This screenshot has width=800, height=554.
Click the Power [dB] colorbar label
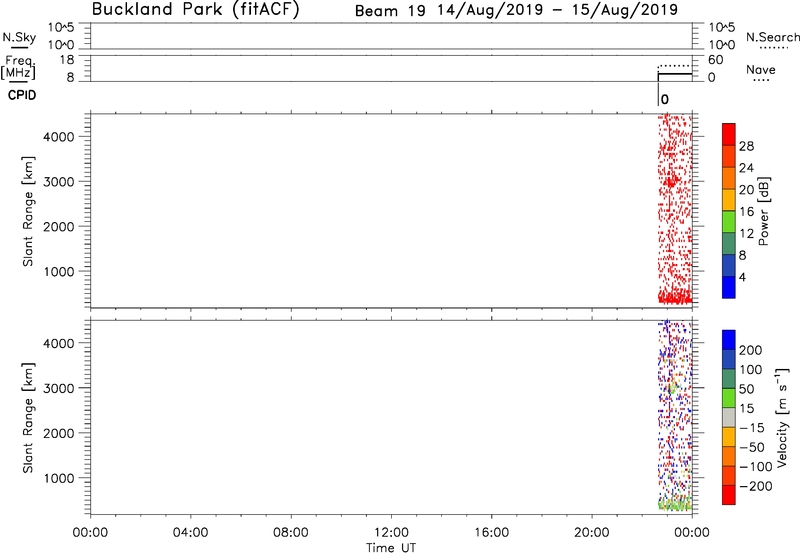coord(763,211)
